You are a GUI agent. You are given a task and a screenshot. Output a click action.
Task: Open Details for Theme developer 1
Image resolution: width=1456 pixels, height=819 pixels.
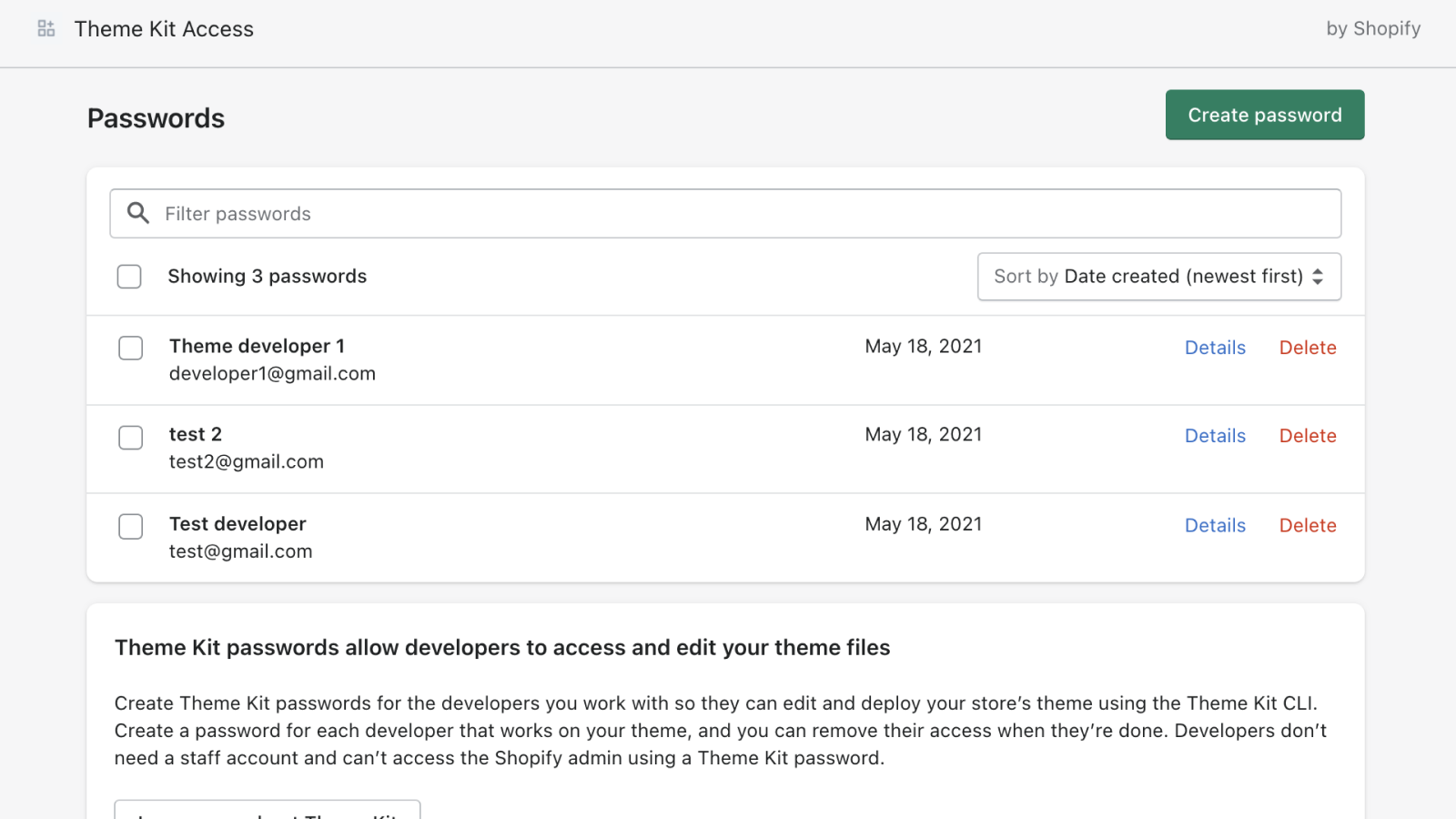pos(1215,348)
